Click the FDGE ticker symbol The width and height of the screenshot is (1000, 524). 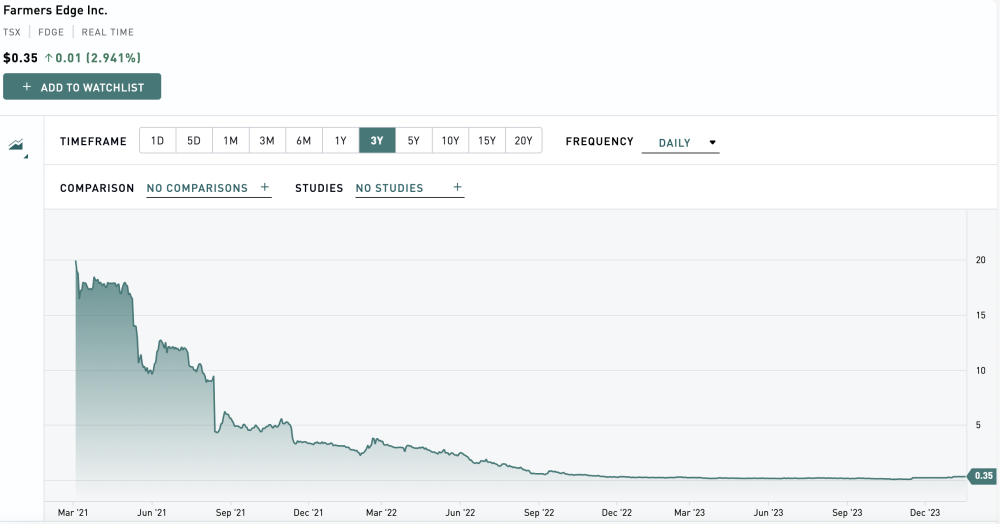(x=51, y=32)
